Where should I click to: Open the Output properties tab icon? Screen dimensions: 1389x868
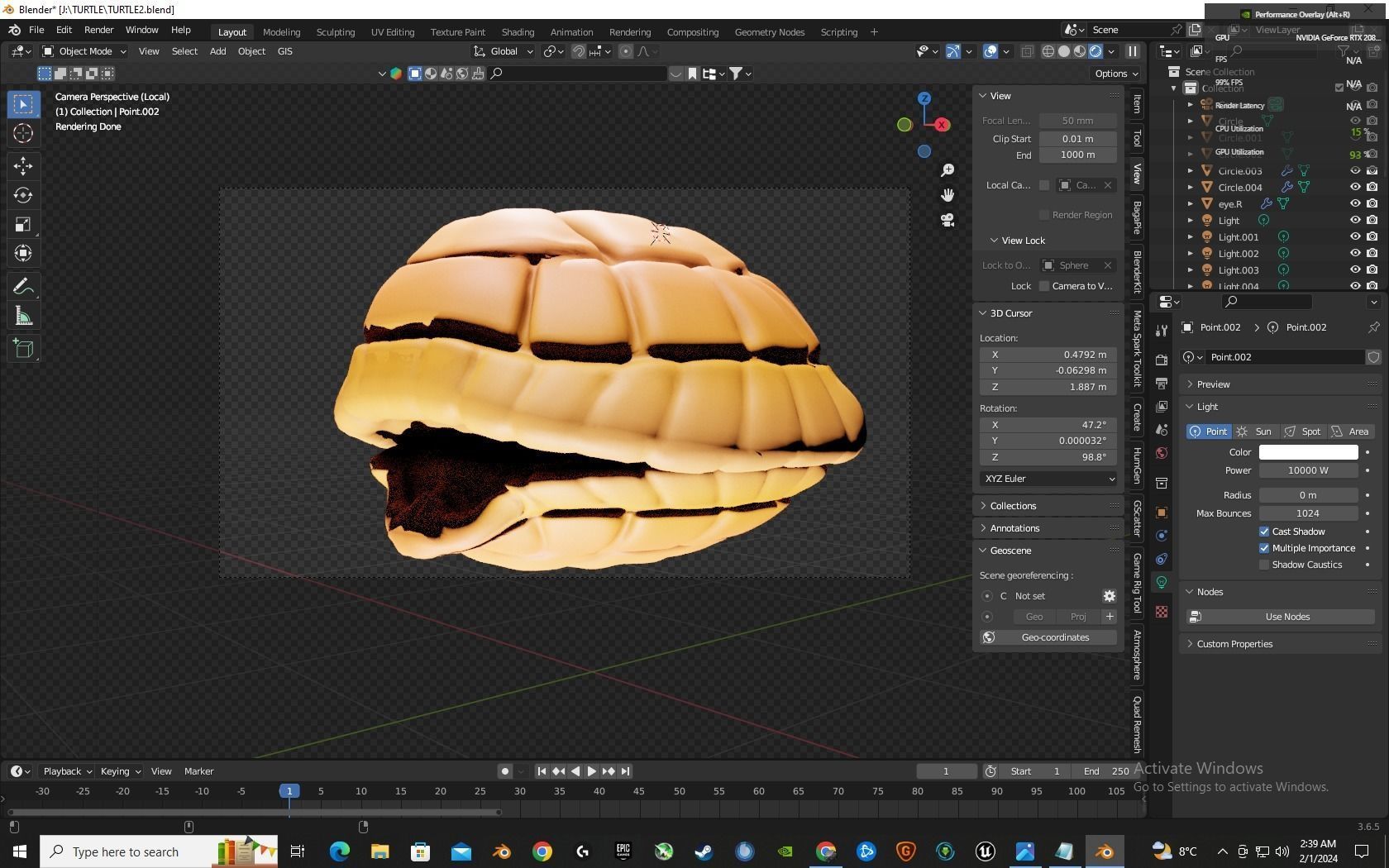[x=1162, y=383]
